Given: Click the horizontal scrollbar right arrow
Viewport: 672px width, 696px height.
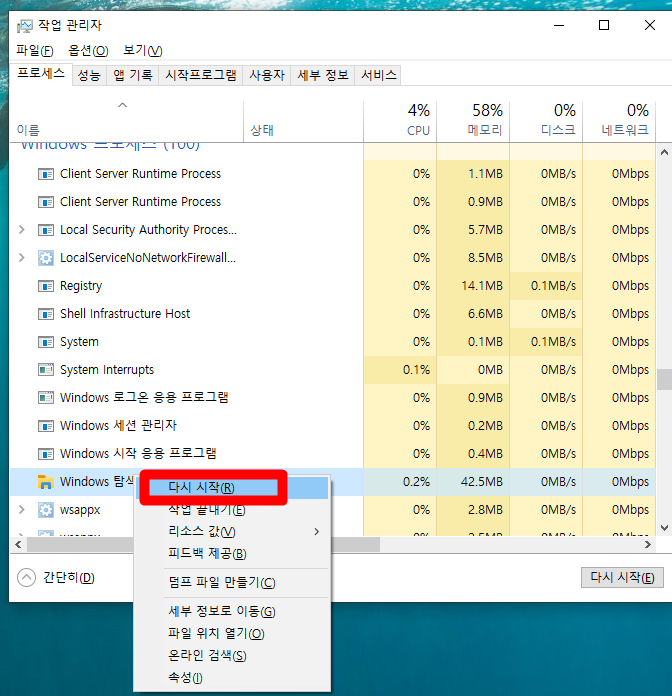Looking at the screenshot, I should point(648,544).
